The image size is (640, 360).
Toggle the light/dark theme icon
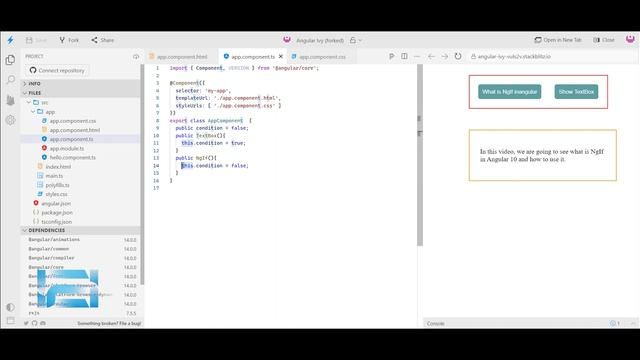click(x=11, y=307)
